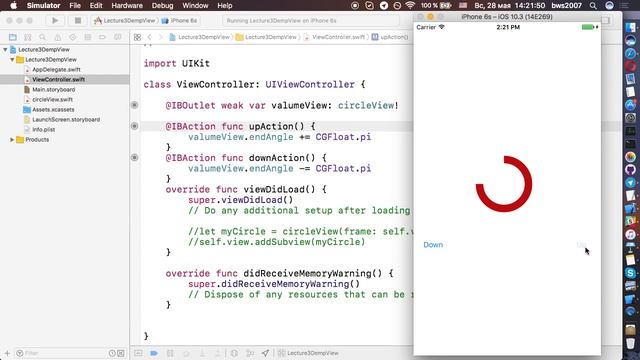Screen dimensions: 640x360
Task: Step into in the debug bar
Action: (x=202, y=353)
